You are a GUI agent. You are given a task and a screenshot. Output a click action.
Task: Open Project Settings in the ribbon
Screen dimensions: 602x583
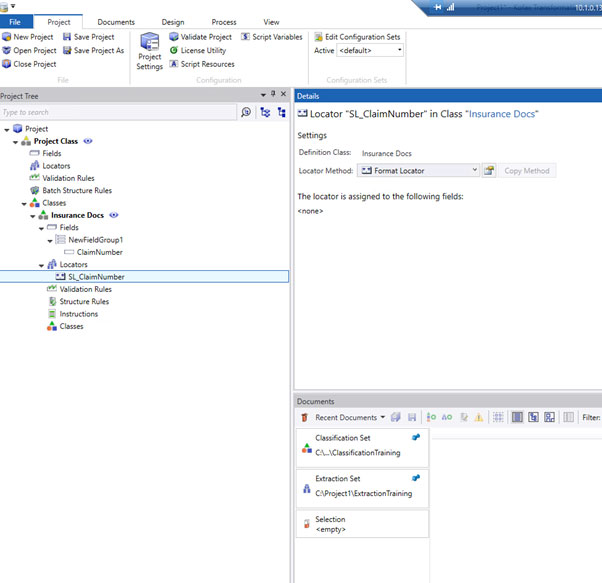tap(149, 50)
